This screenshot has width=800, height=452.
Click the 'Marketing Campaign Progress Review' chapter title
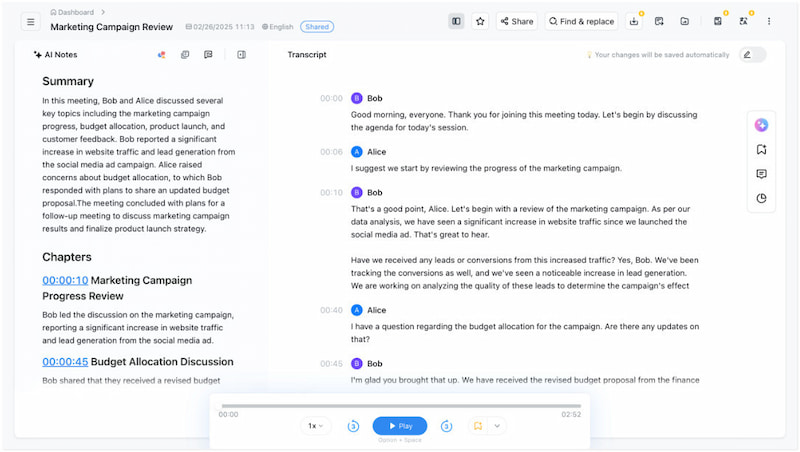pyautogui.click(x=117, y=288)
